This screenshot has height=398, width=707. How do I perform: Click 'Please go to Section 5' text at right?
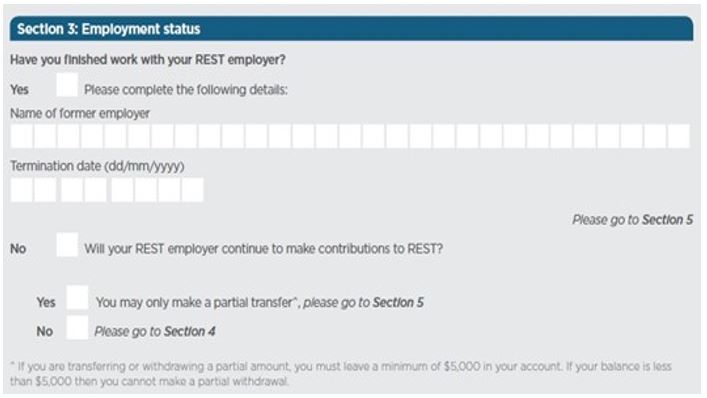632,220
